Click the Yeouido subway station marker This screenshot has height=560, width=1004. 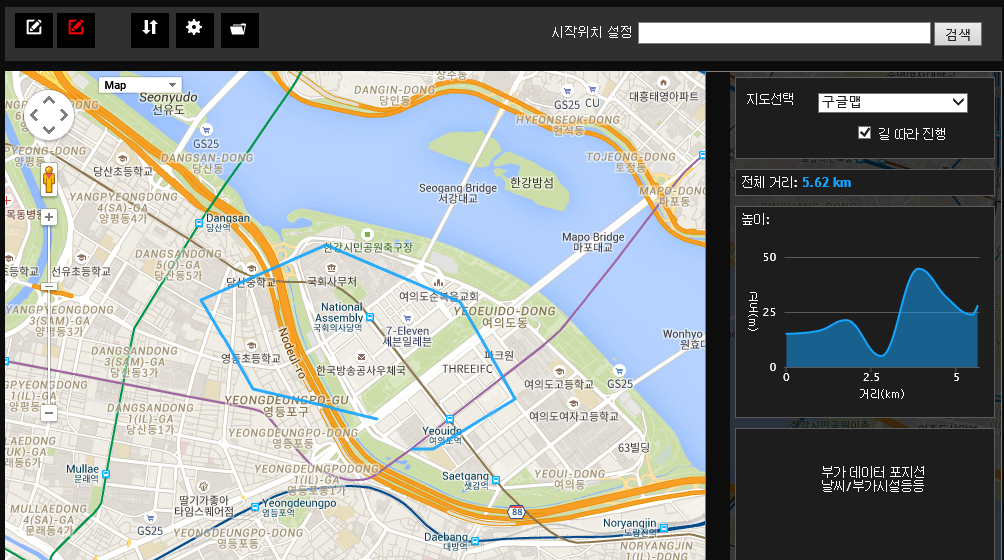click(x=450, y=420)
